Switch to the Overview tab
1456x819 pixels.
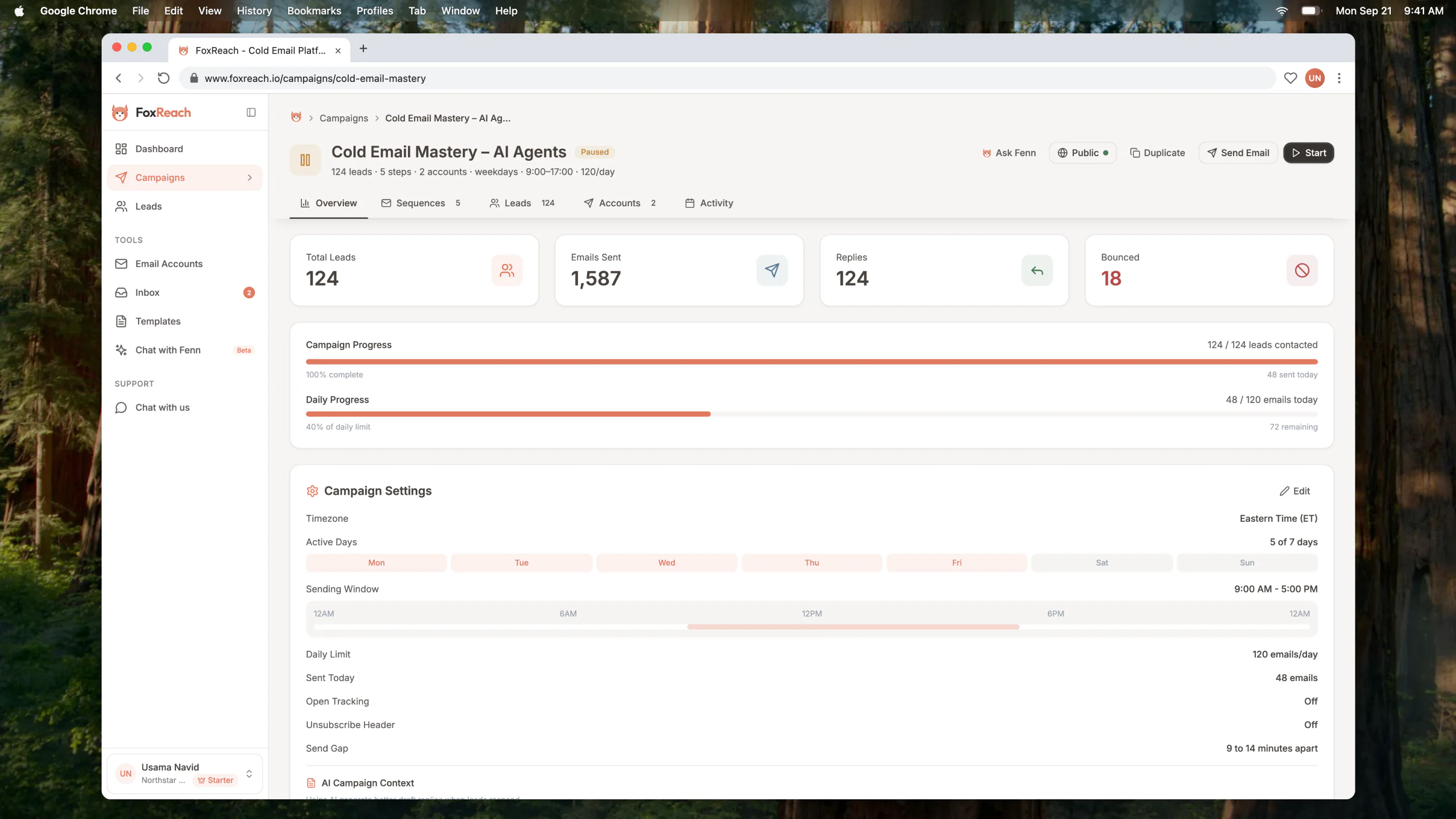click(x=329, y=203)
